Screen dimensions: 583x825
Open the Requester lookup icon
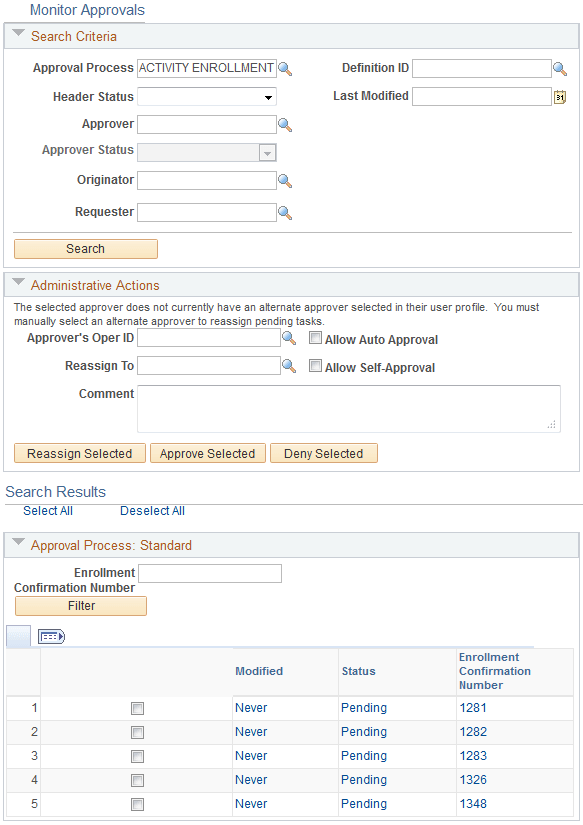[x=285, y=212]
